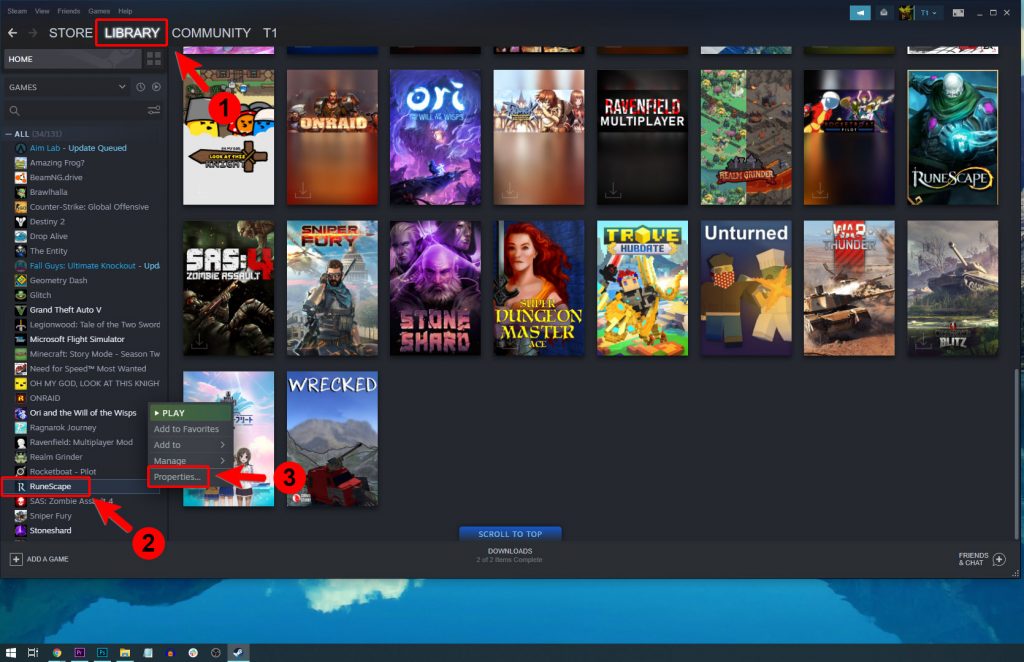Screen dimensions: 1024x662
Task: Click PLAY in the context menu
Action: point(189,413)
